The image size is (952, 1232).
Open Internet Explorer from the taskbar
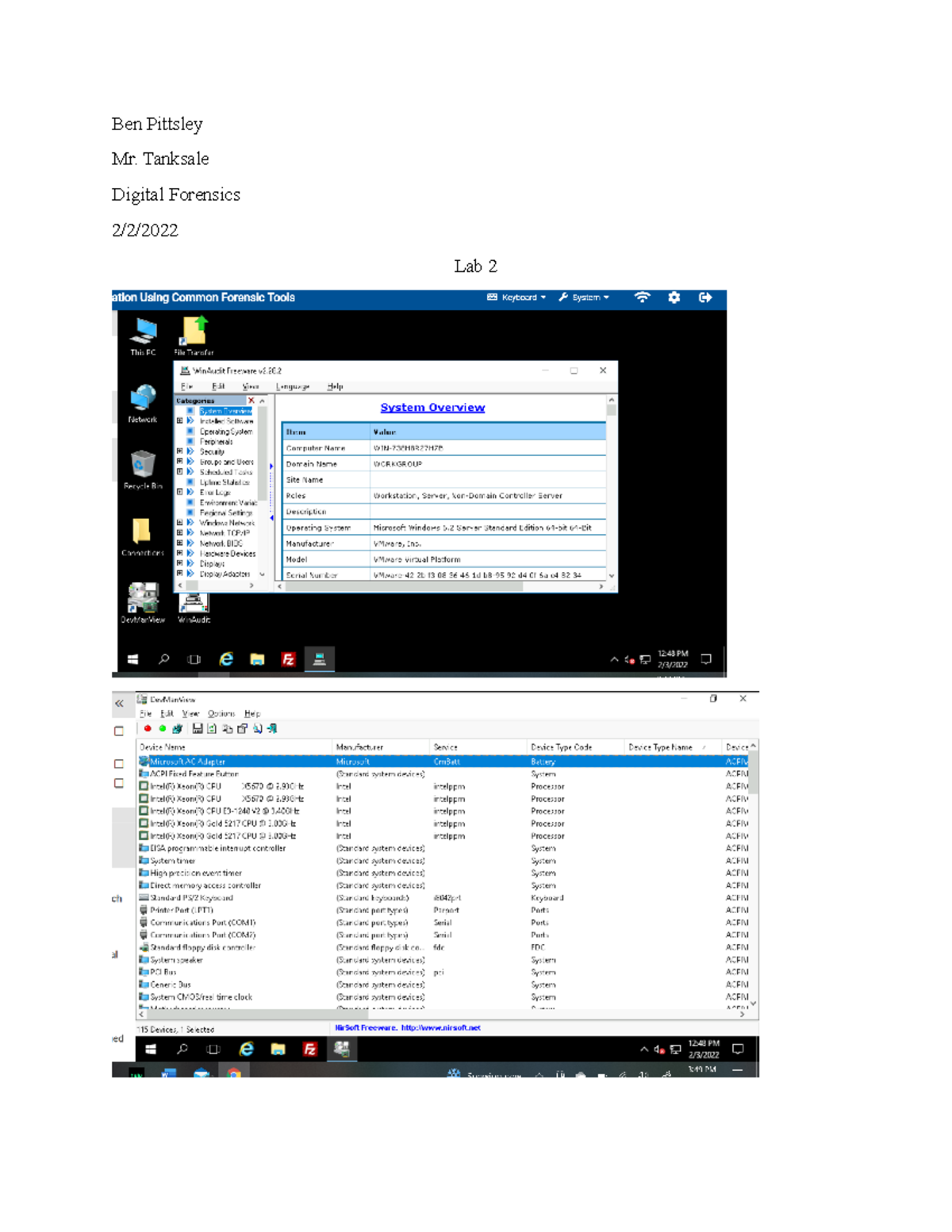(x=225, y=659)
